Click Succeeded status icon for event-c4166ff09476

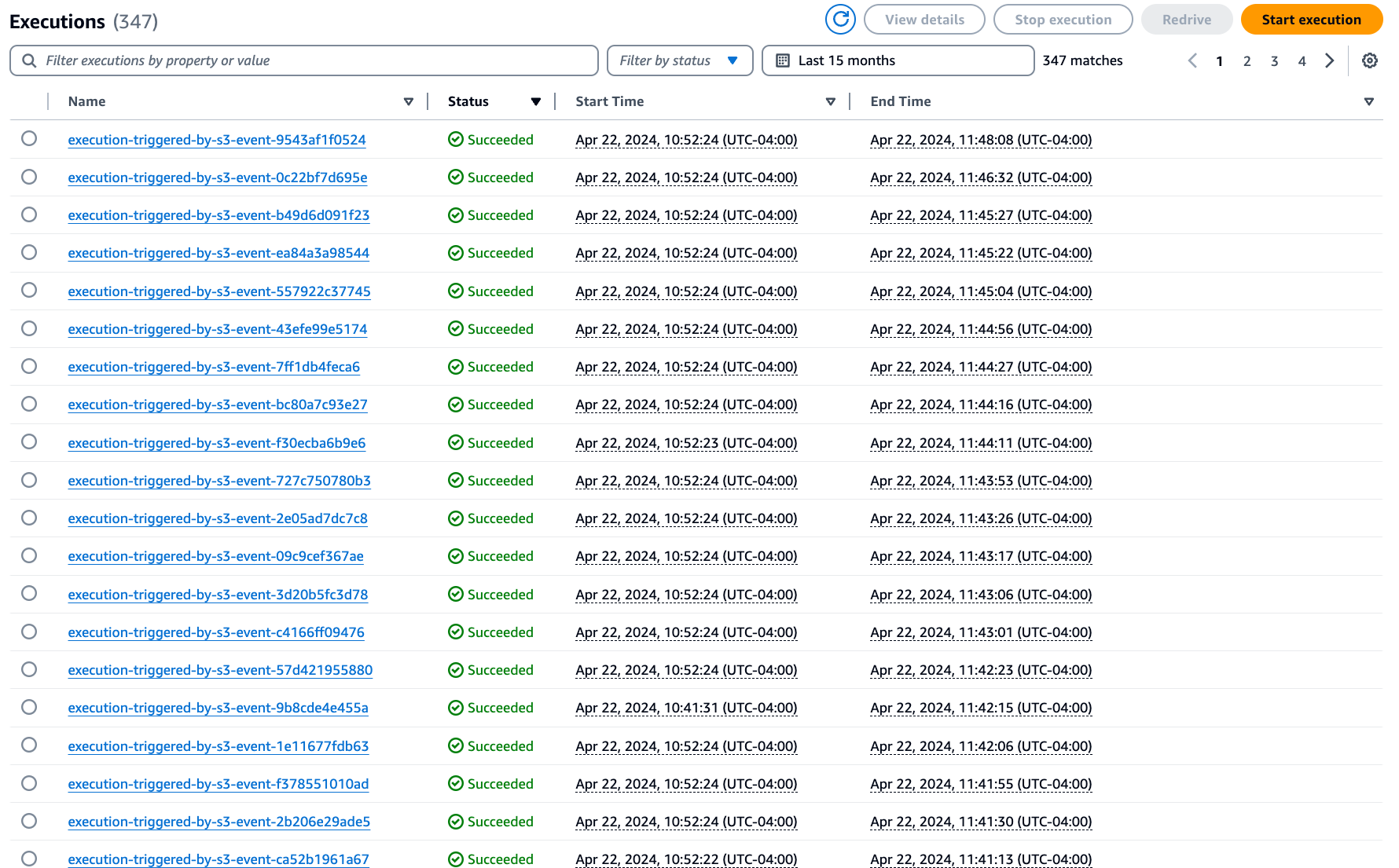456,632
